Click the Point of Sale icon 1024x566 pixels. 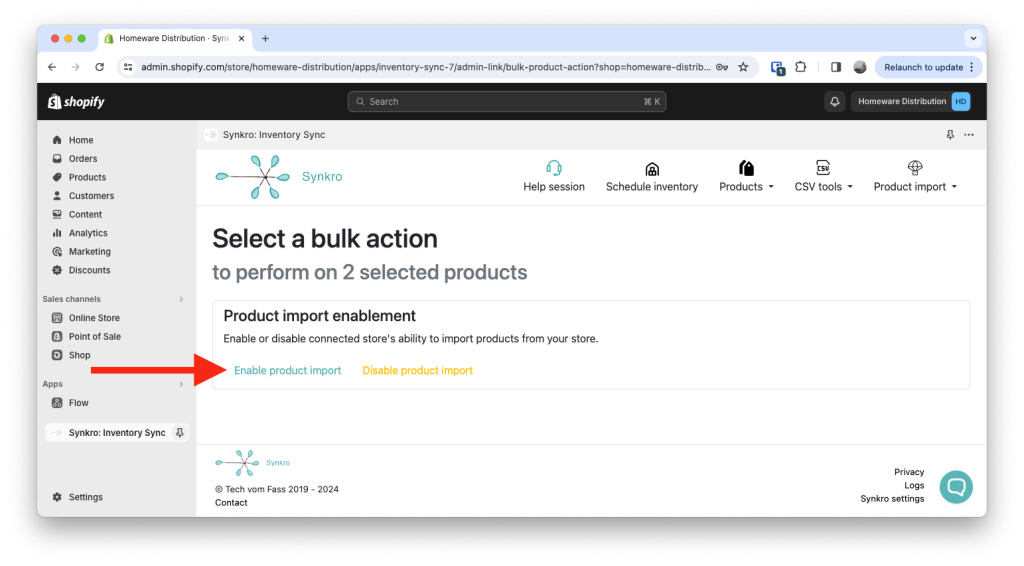57,336
